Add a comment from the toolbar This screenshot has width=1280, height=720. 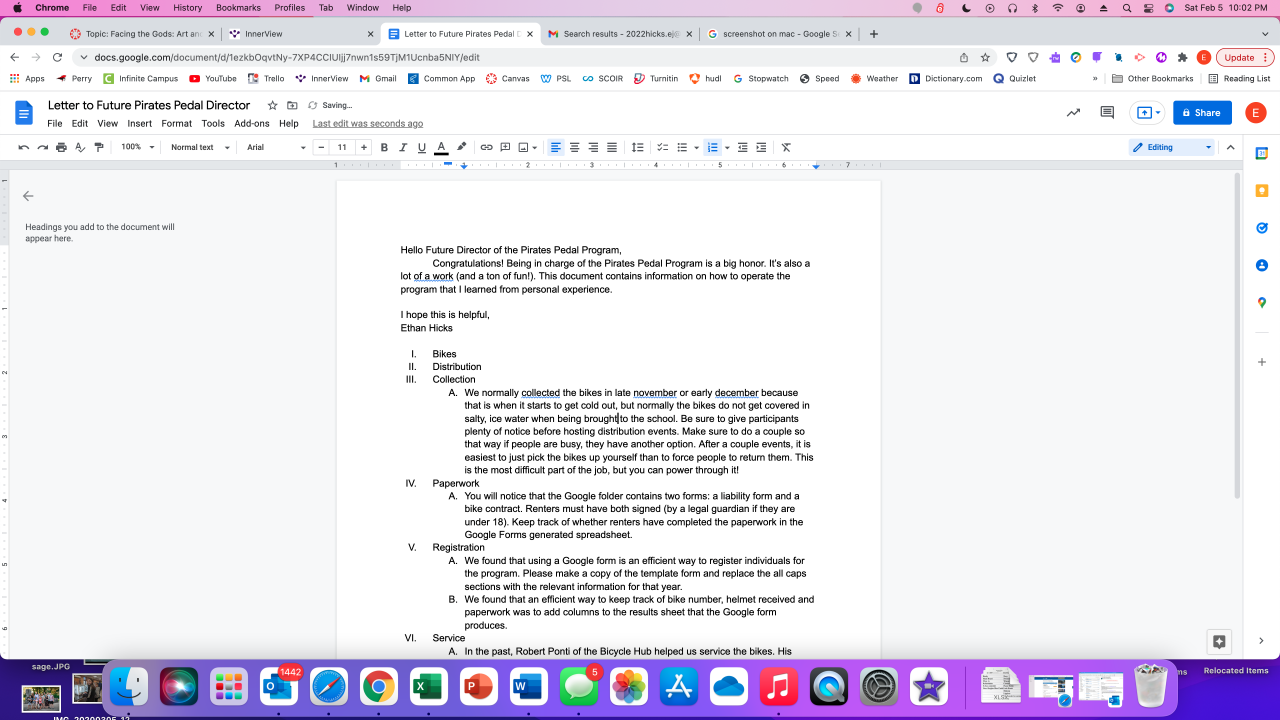click(x=505, y=147)
